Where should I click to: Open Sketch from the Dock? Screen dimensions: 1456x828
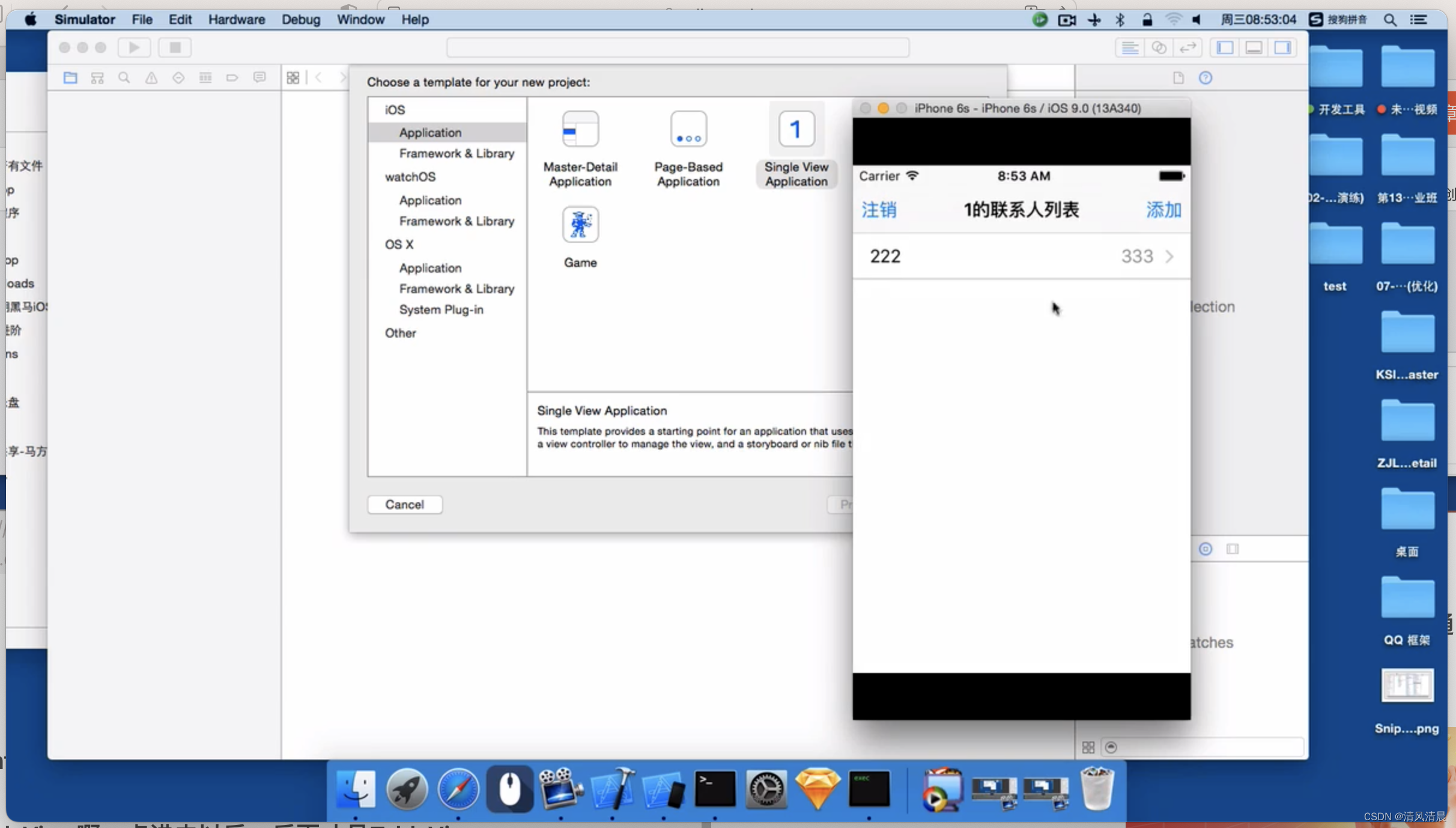coord(817,789)
